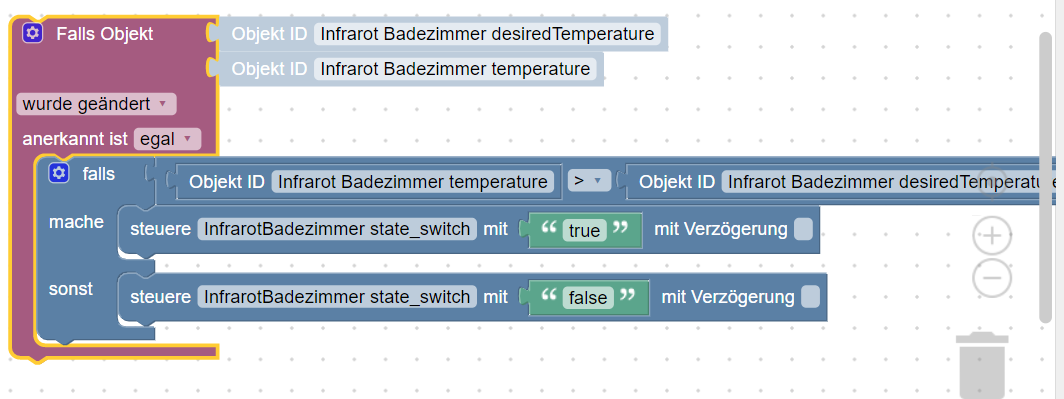
Task: Click the trash can icon
Action: (982, 362)
